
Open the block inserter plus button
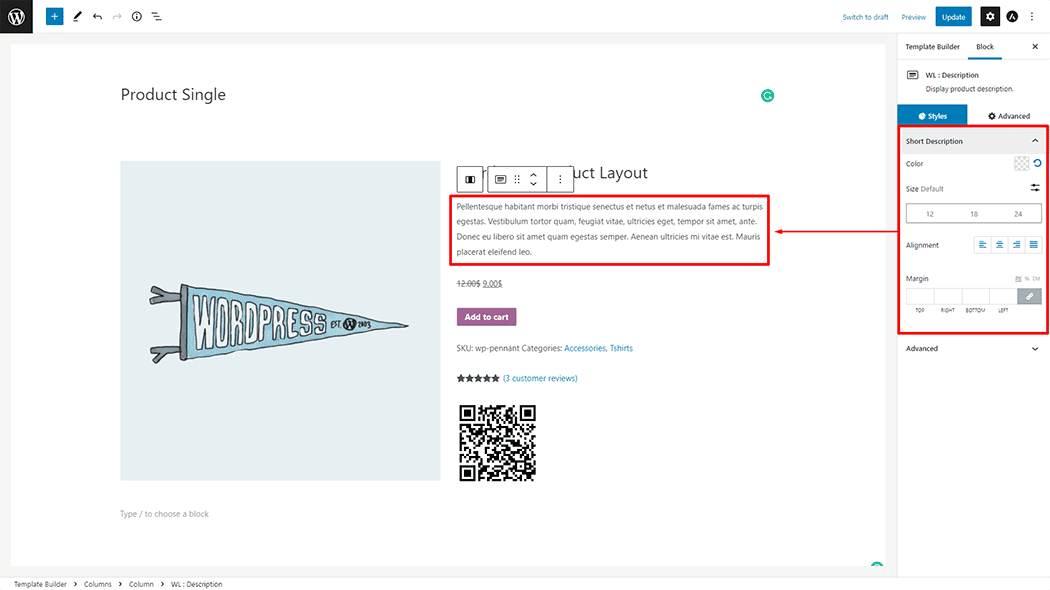coord(54,17)
